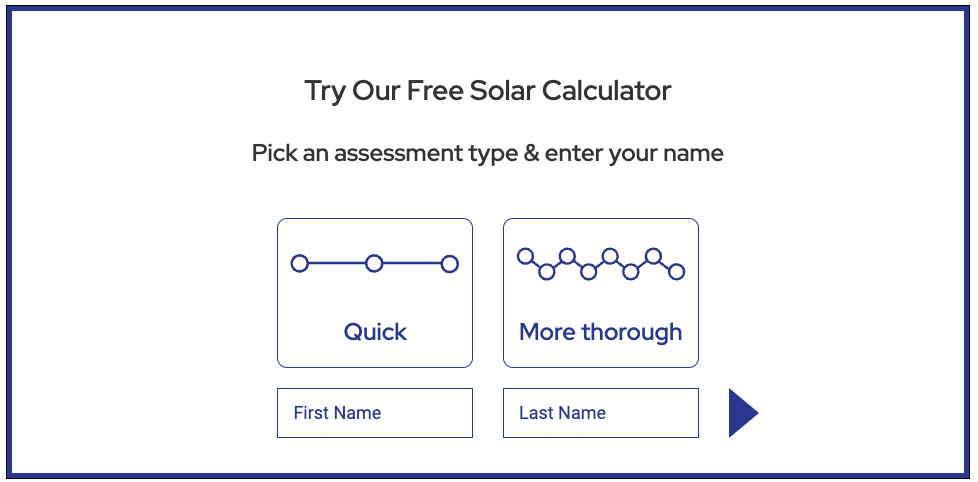Image resolution: width=978 pixels, height=482 pixels.
Task: Click the rightmost circle of the zigzag icon
Action: [677, 271]
